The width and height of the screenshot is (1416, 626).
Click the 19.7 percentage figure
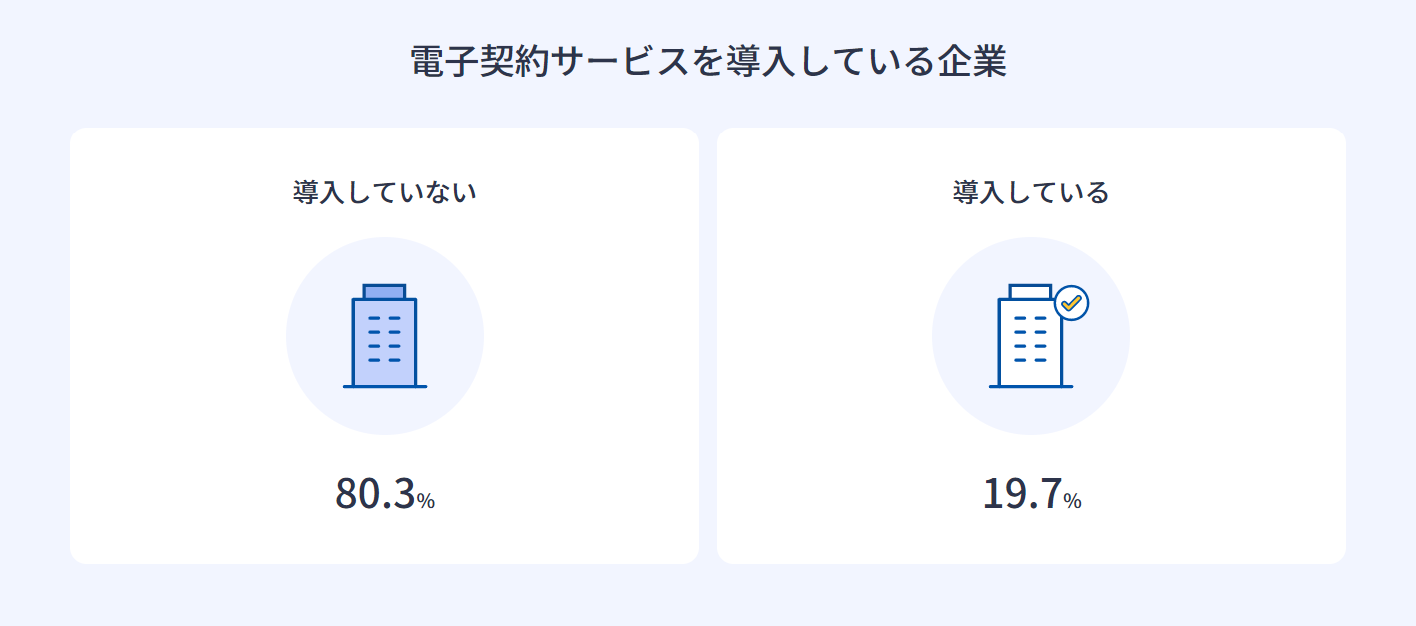point(1021,493)
